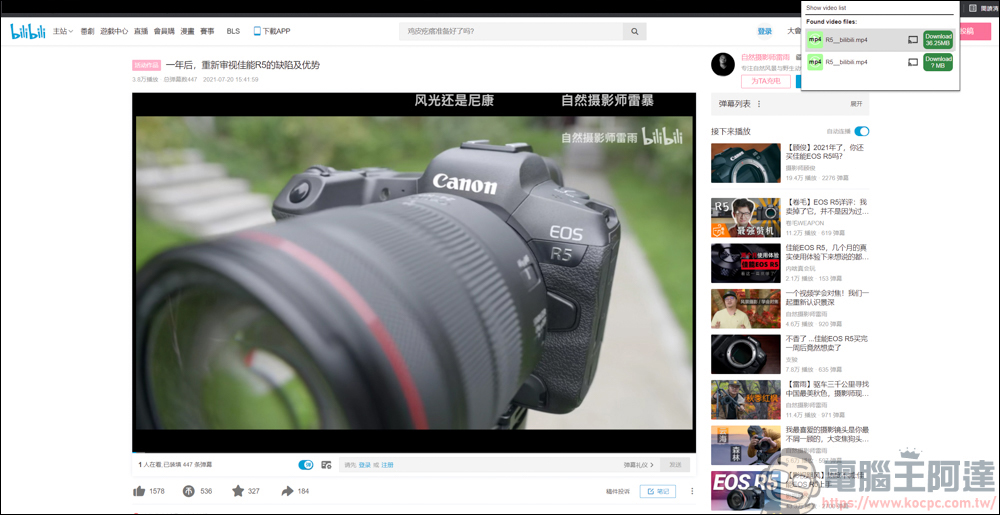
Task: Toggle the danmaku display switch under video
Action: point(306,465)
